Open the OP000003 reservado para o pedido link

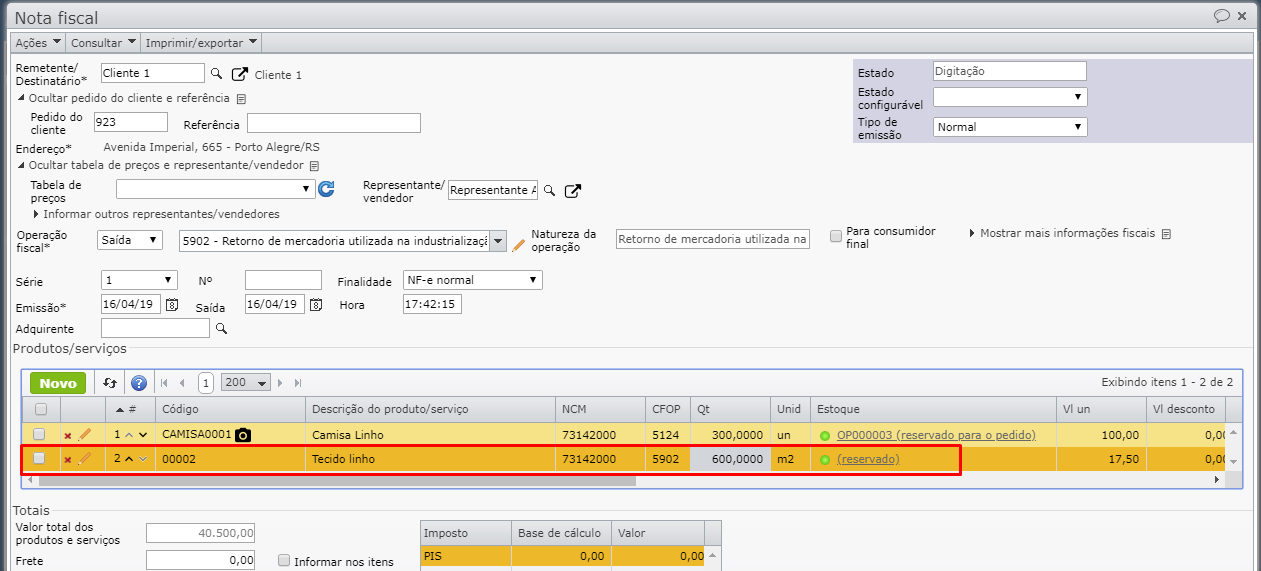point(935,435)
